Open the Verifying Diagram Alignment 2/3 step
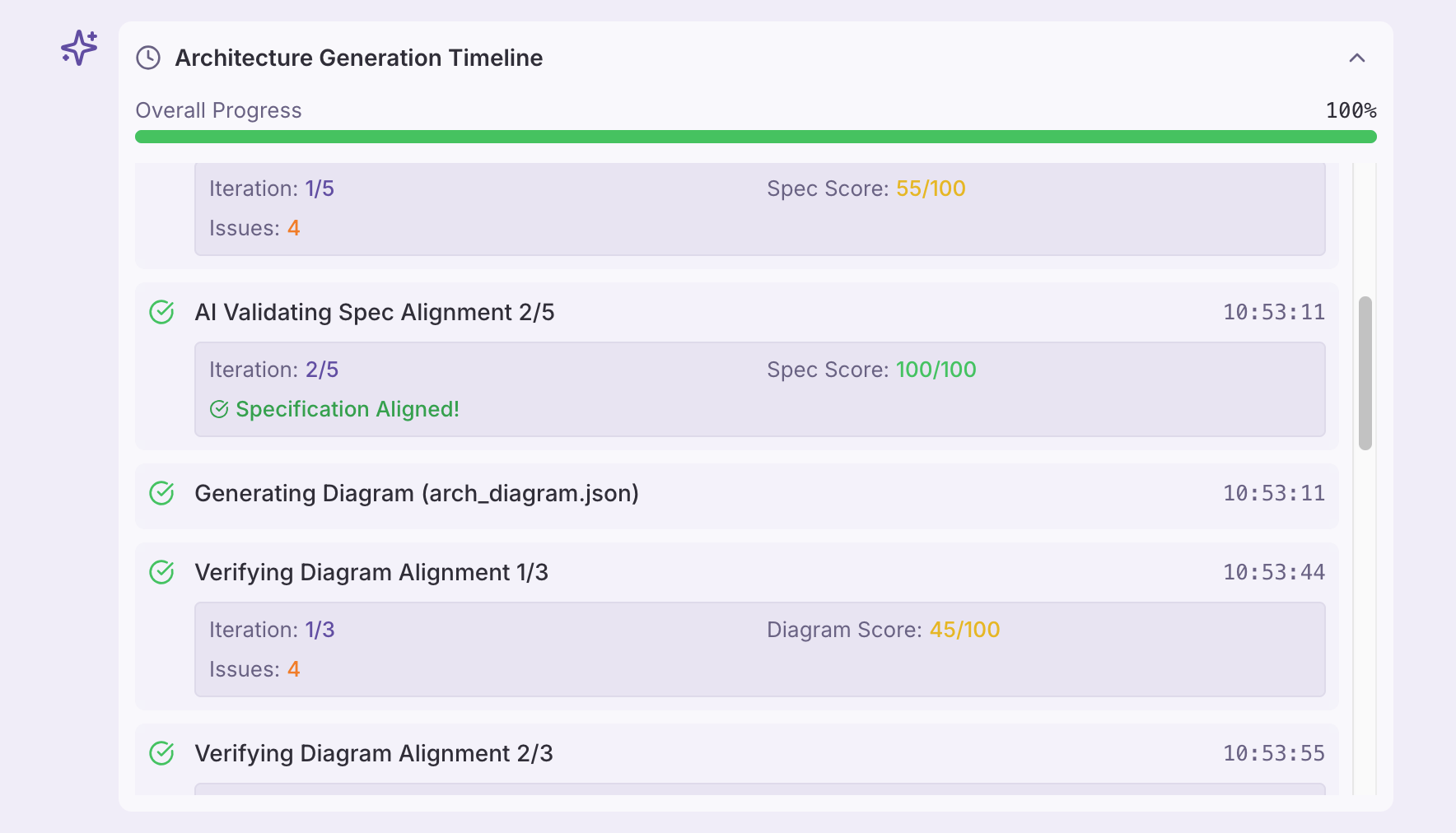The height and width of the screenshot is (833, 1456). [373, 753]
